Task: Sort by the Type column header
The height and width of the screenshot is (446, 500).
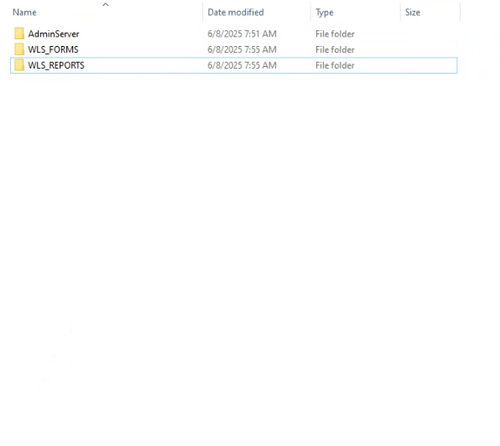Action: coord(324,13)
